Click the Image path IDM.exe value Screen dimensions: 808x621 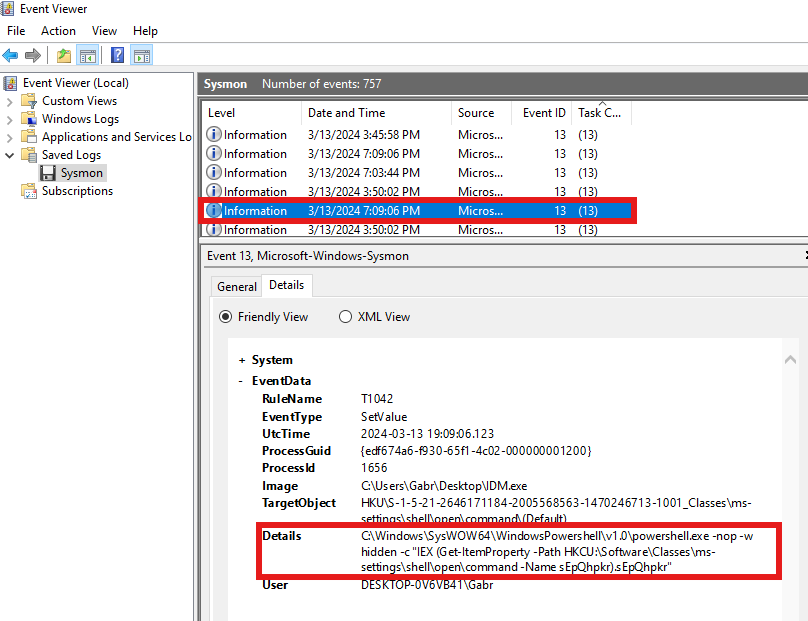pos(444,486)
